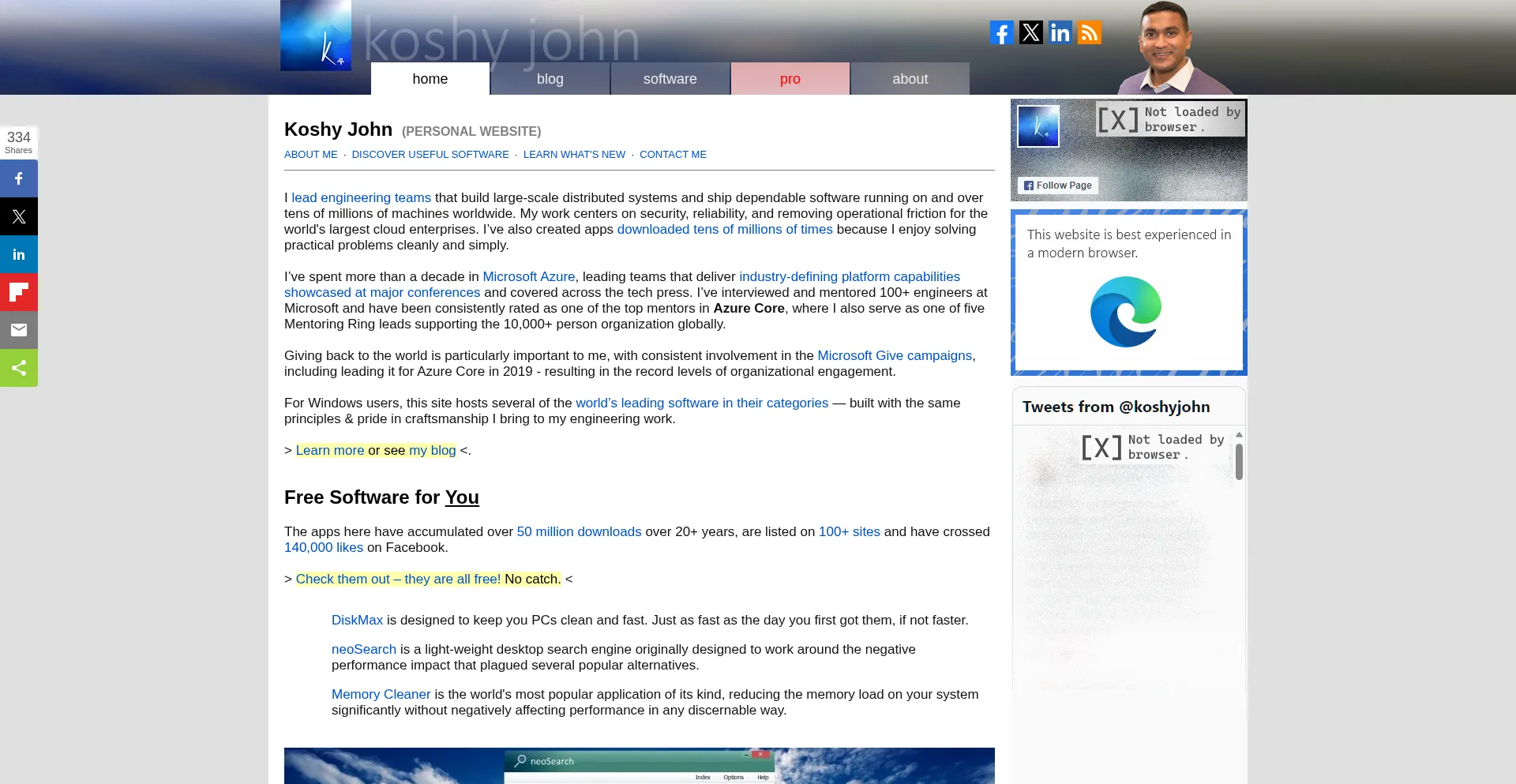Open 'downloaded tens of millions of times' link

click(x=725, y=230)
